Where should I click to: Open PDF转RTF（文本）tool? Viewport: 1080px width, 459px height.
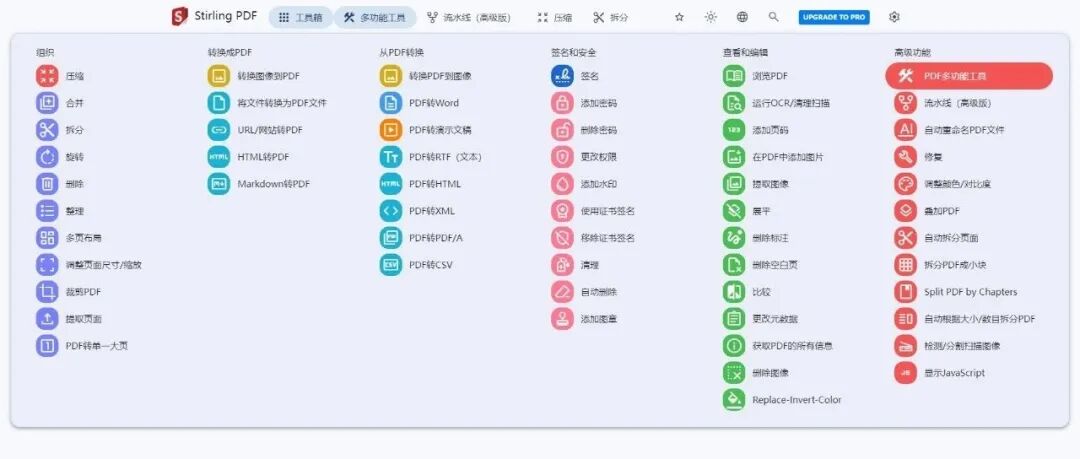(x=430, y=157)
